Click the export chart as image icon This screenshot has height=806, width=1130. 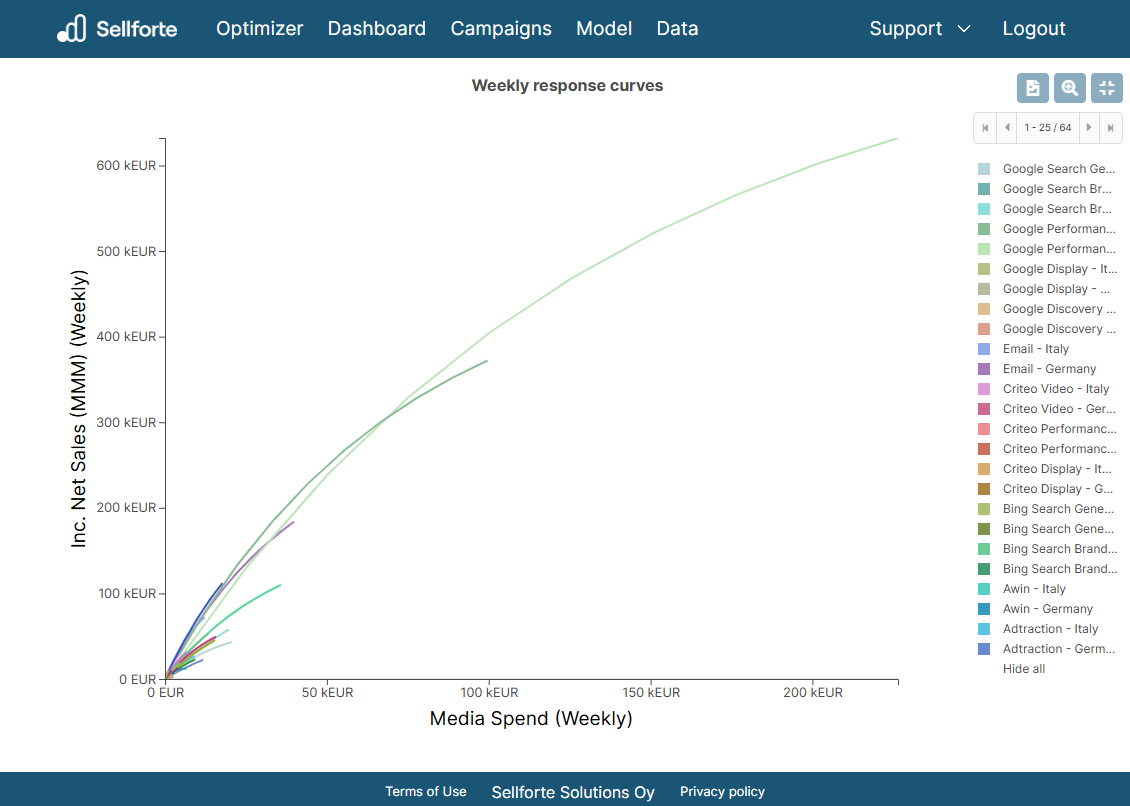point(1033,88)
